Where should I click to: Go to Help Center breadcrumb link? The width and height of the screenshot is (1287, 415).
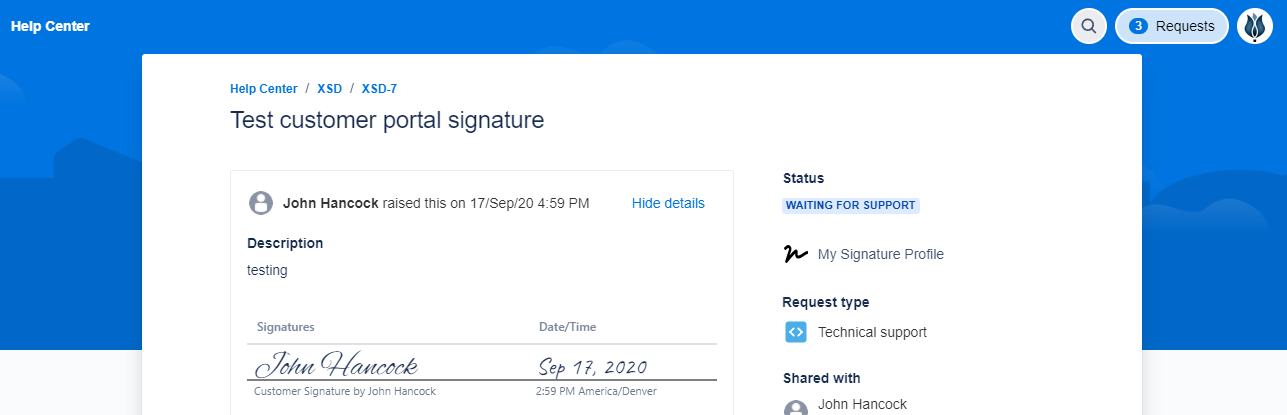tap(264, 89)
